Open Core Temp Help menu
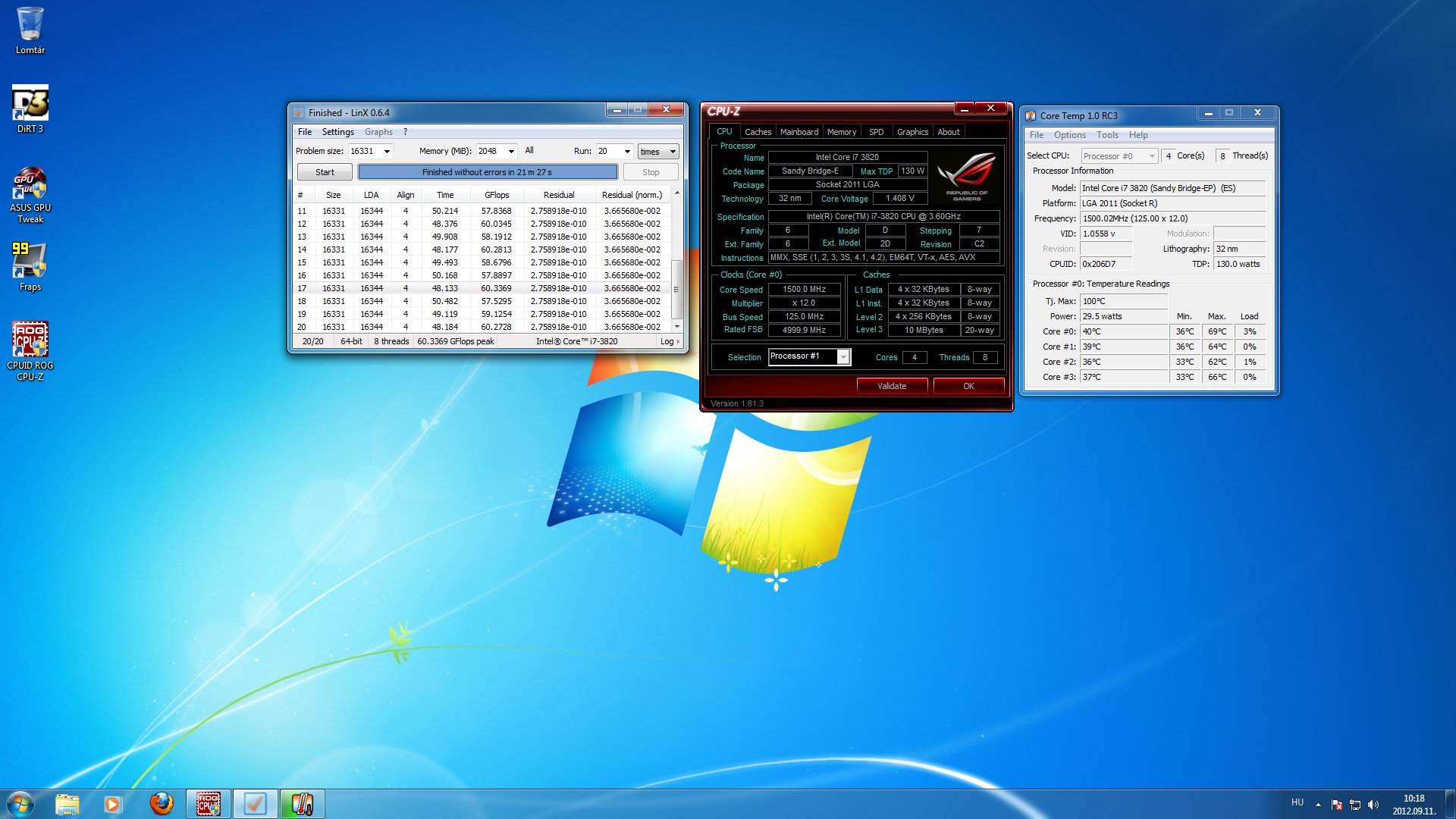The height and width of the screenshot is (819, 1456). pos(1138,135)
